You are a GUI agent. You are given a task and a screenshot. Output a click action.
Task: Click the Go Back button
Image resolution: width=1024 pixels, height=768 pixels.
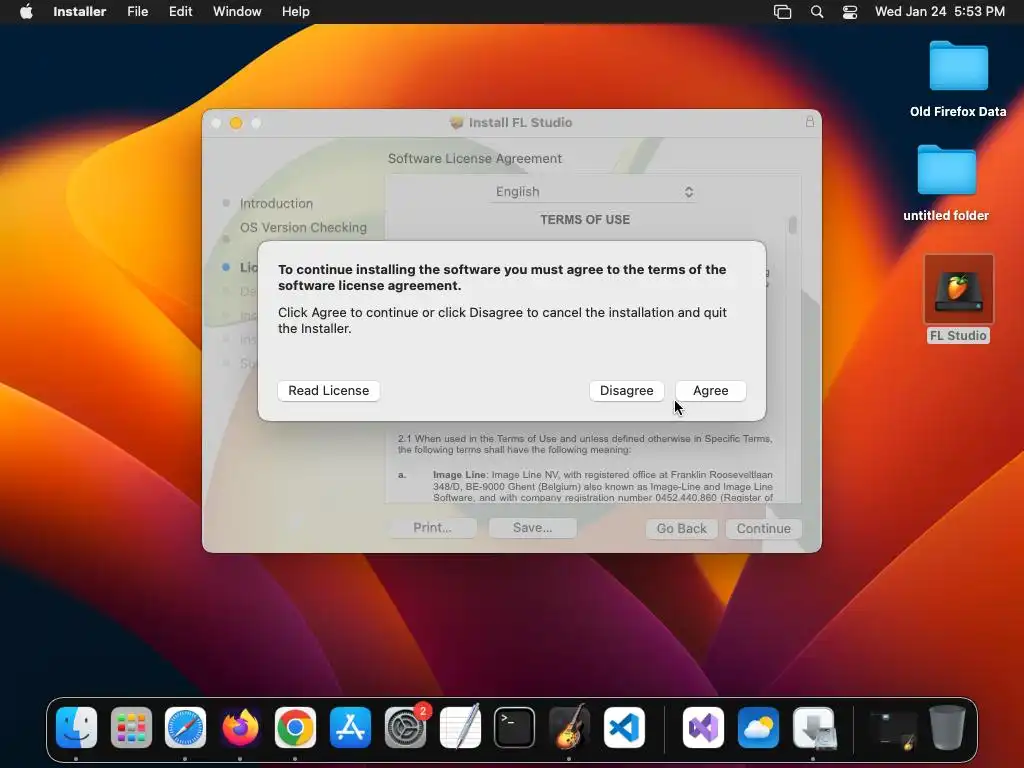point(681,528)
